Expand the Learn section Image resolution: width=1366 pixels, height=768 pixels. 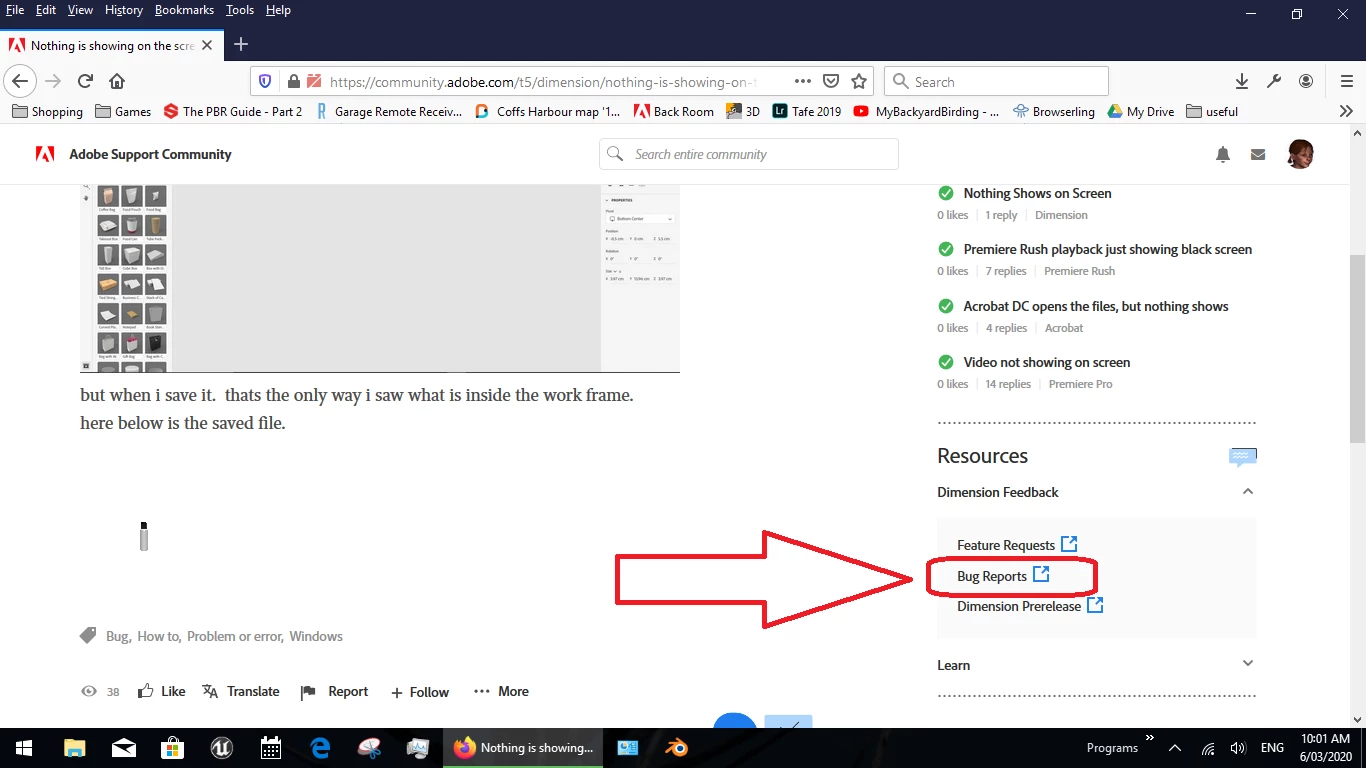click(1247, 663)
